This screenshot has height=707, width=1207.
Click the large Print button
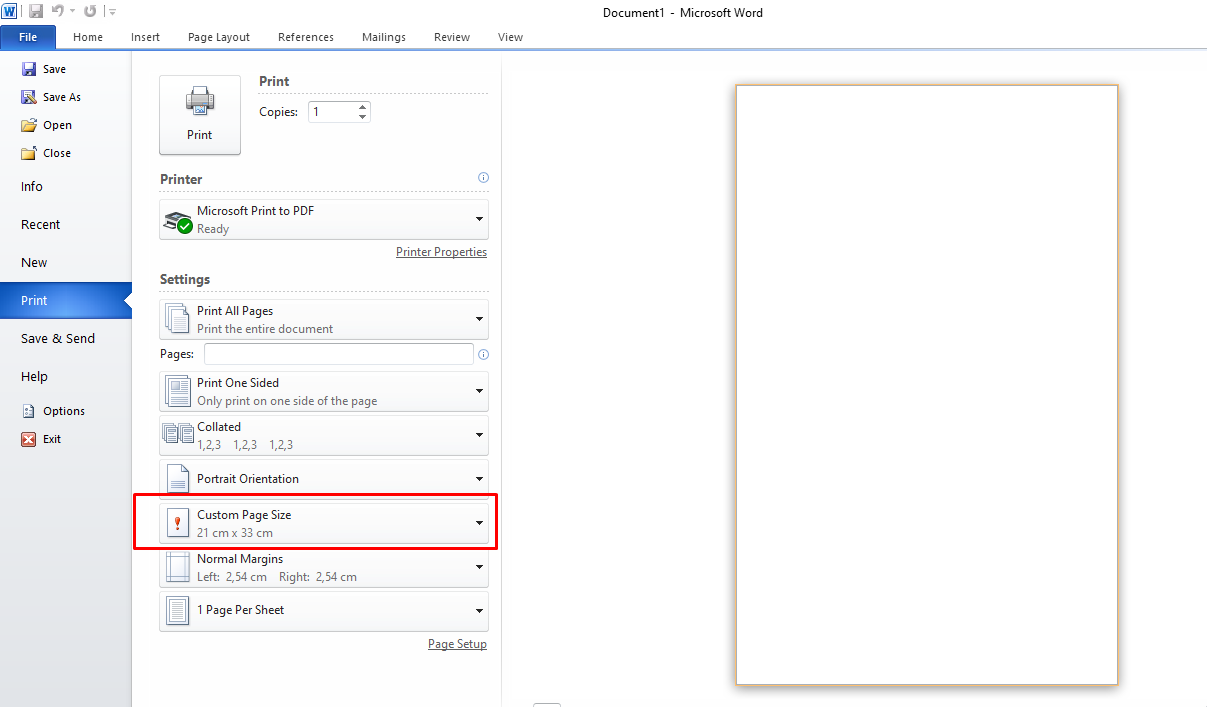pyautogui.click(x=200, y=115)
